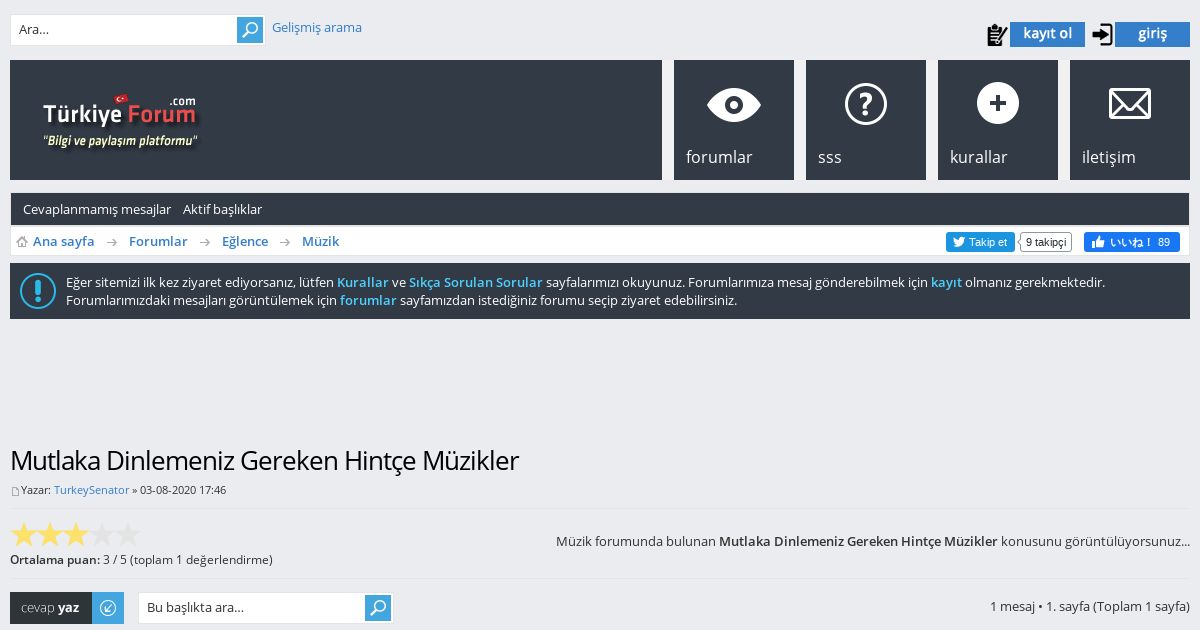The width and height of the screenshot is (1200, 630).
Task: Click the forumlar link in the notice
Action: 368,300
